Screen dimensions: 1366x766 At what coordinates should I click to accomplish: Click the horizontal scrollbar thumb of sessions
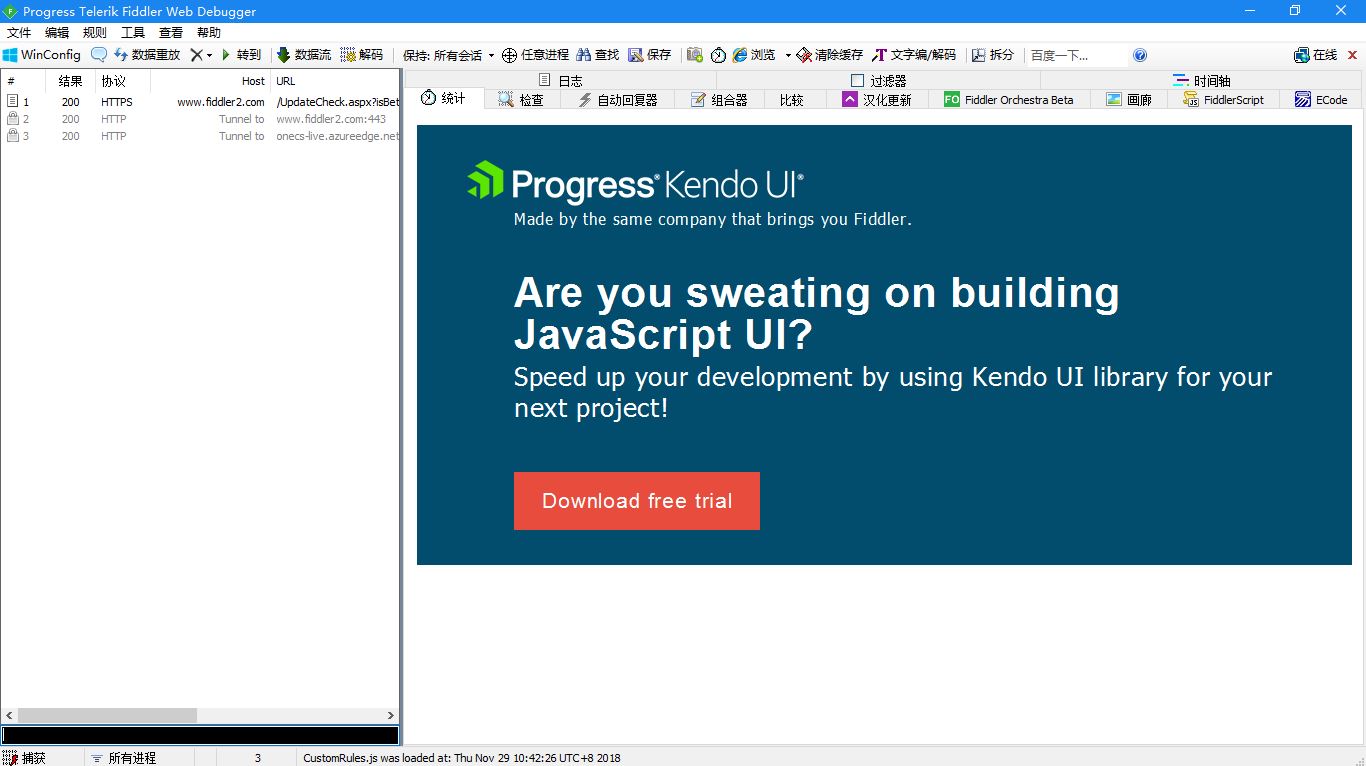coord(107,716)
